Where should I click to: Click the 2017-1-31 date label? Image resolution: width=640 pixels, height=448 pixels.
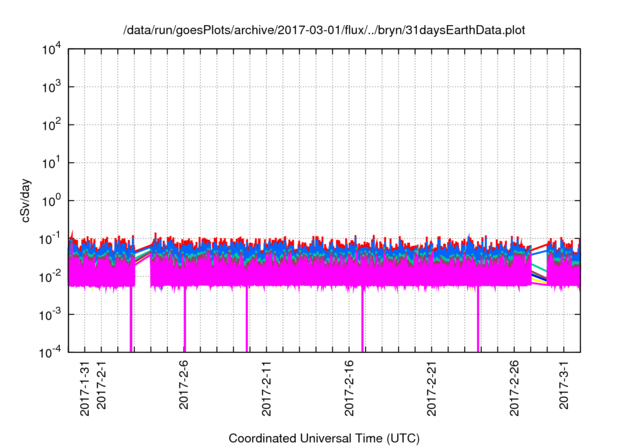(x=84, y=388)
